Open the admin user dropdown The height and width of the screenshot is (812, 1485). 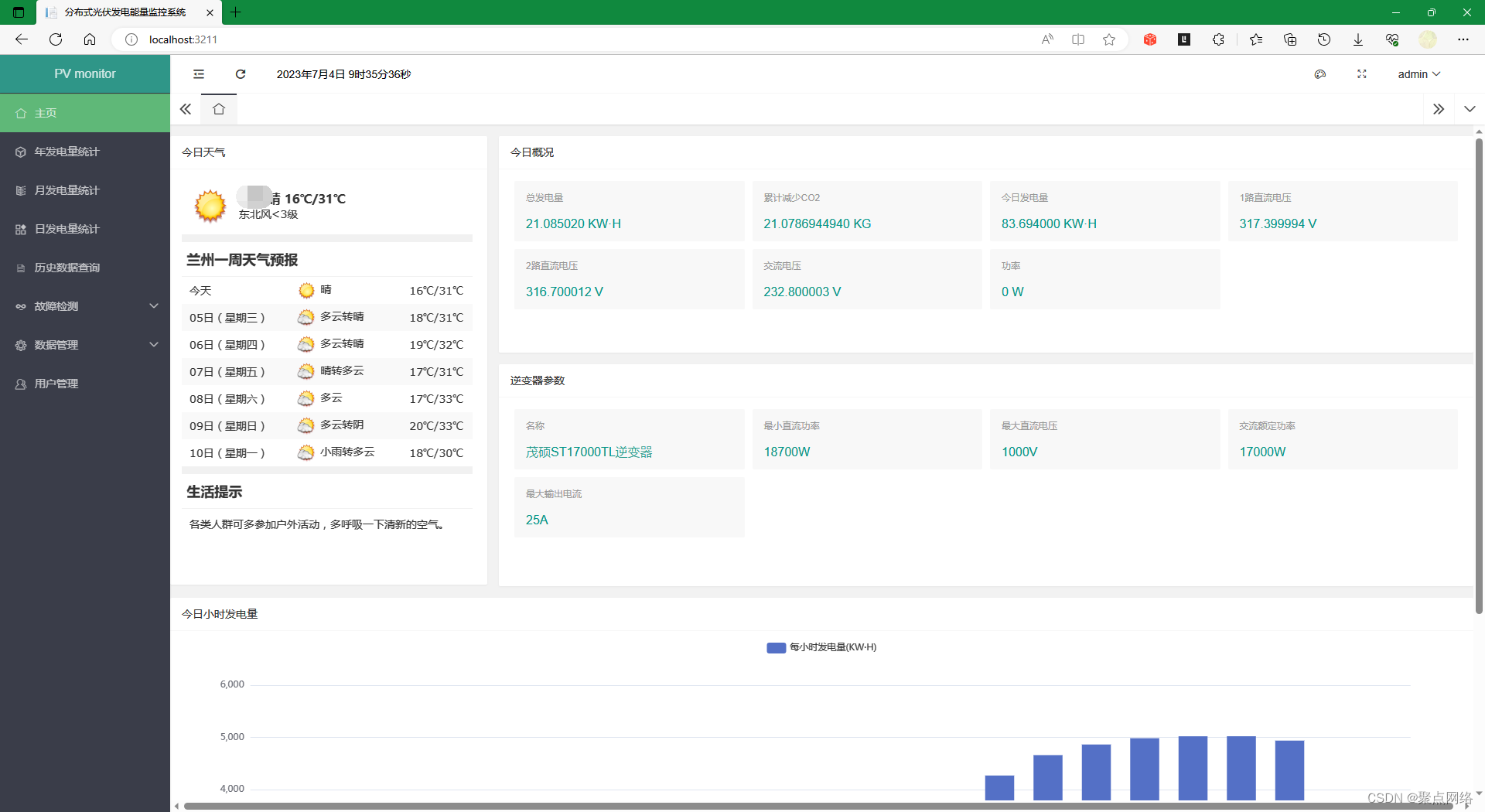1418,74
